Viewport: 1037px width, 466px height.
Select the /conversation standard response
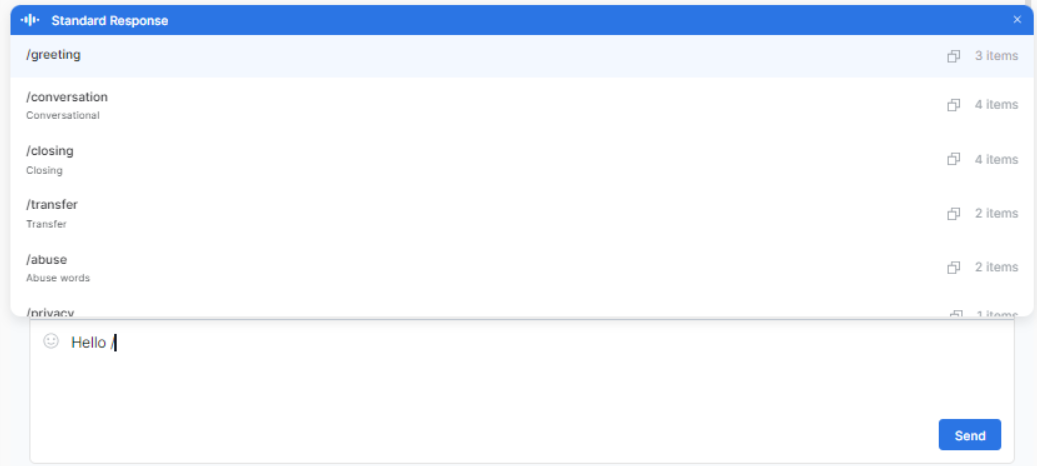[x=67, y=98]
